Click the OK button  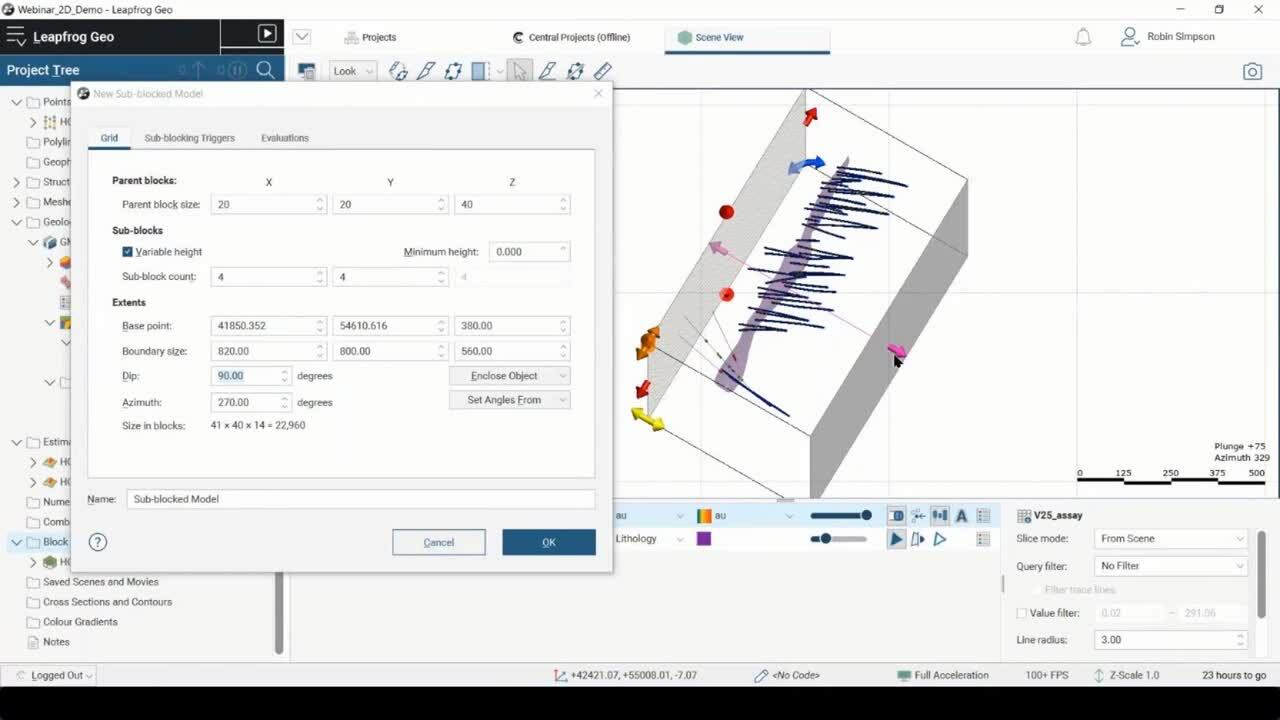point(549,542)
